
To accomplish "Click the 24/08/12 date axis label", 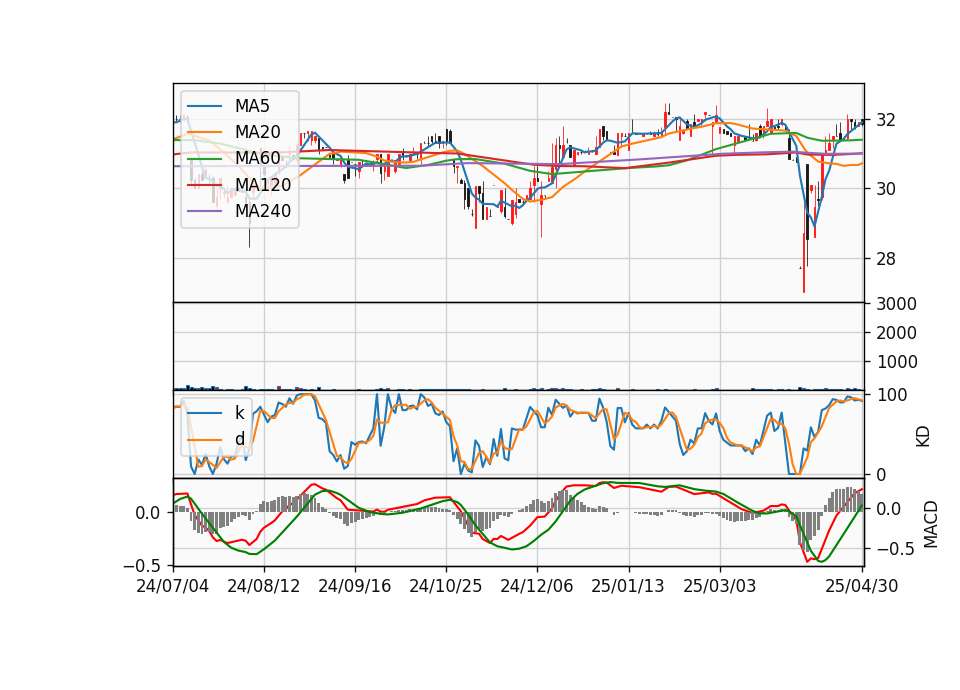I will (264, 586).
